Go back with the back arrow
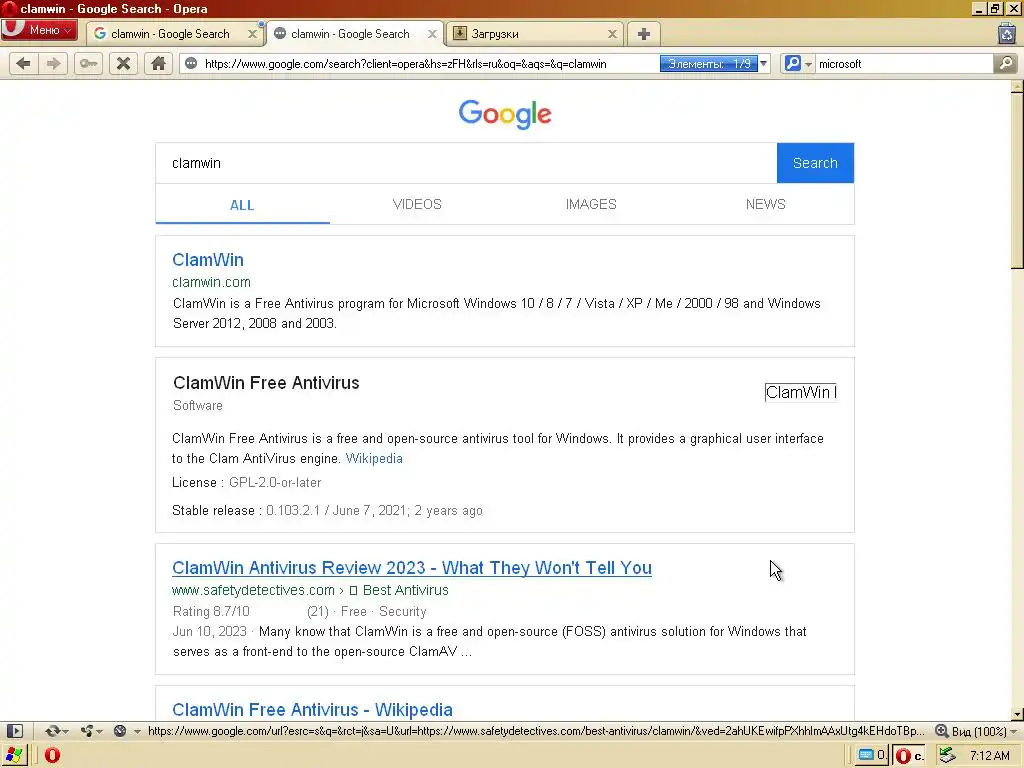Image resolution: width=1024 pixels, height=768 pixels. pos(24,63)
